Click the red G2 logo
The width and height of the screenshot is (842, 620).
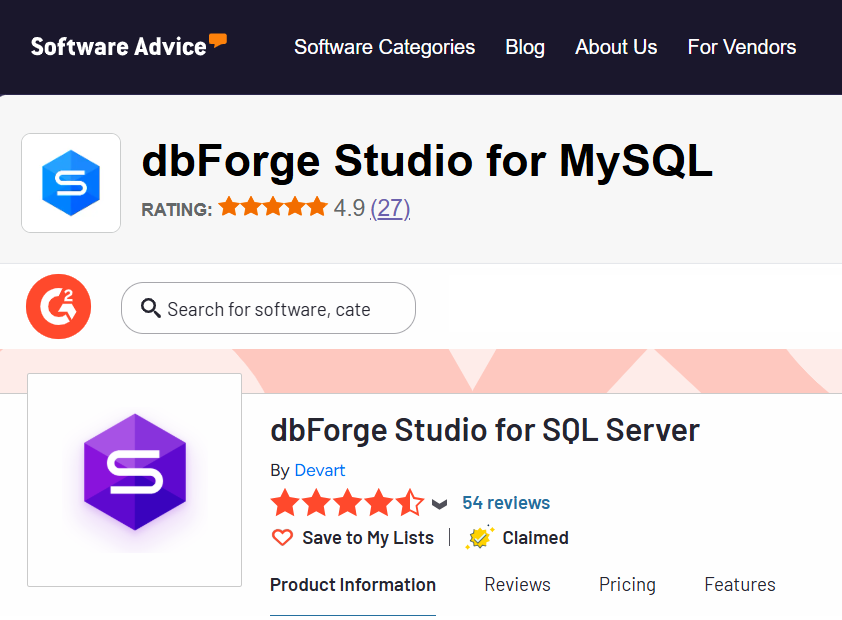tap(59, 307)
